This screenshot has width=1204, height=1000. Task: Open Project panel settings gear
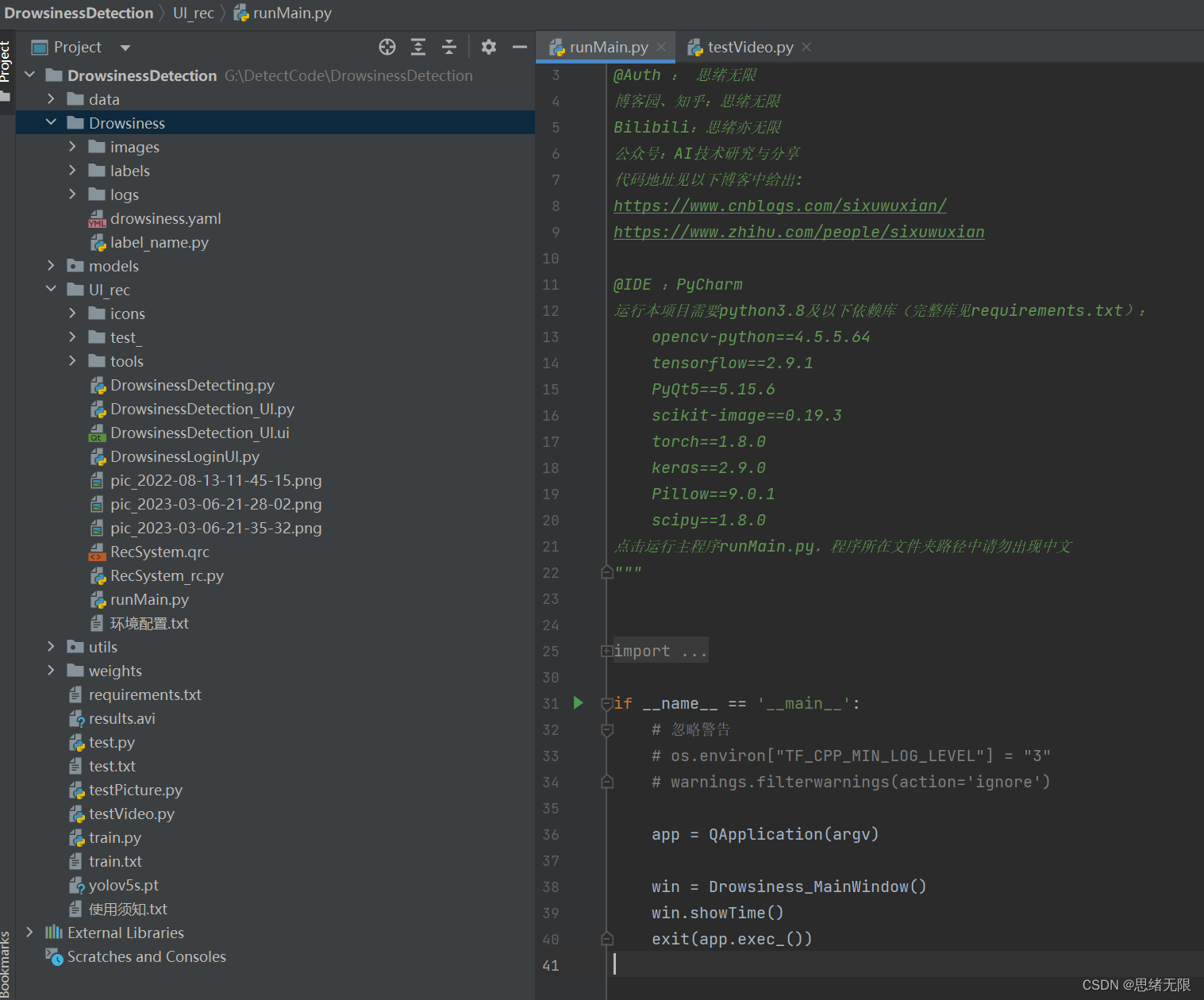tap(489, 47)
